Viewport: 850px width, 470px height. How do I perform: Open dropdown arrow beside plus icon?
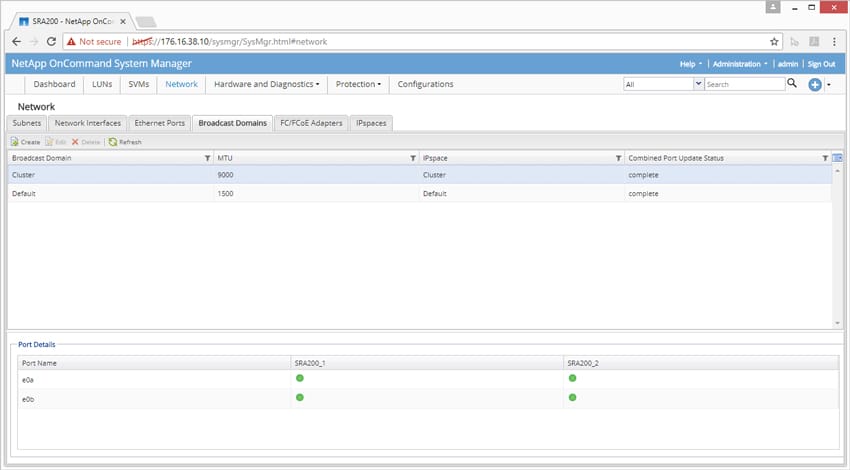(829, 85)
